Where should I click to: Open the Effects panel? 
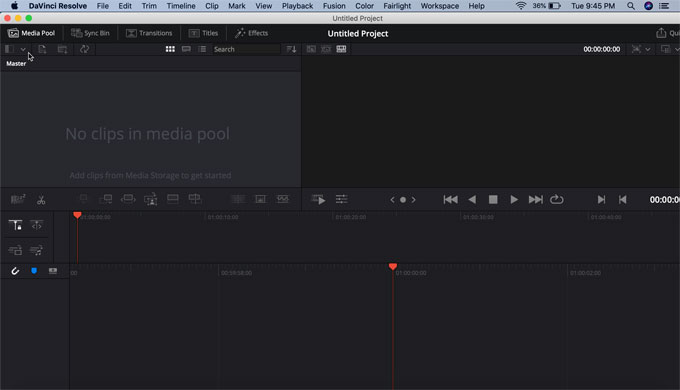click(x=252, y=33)
